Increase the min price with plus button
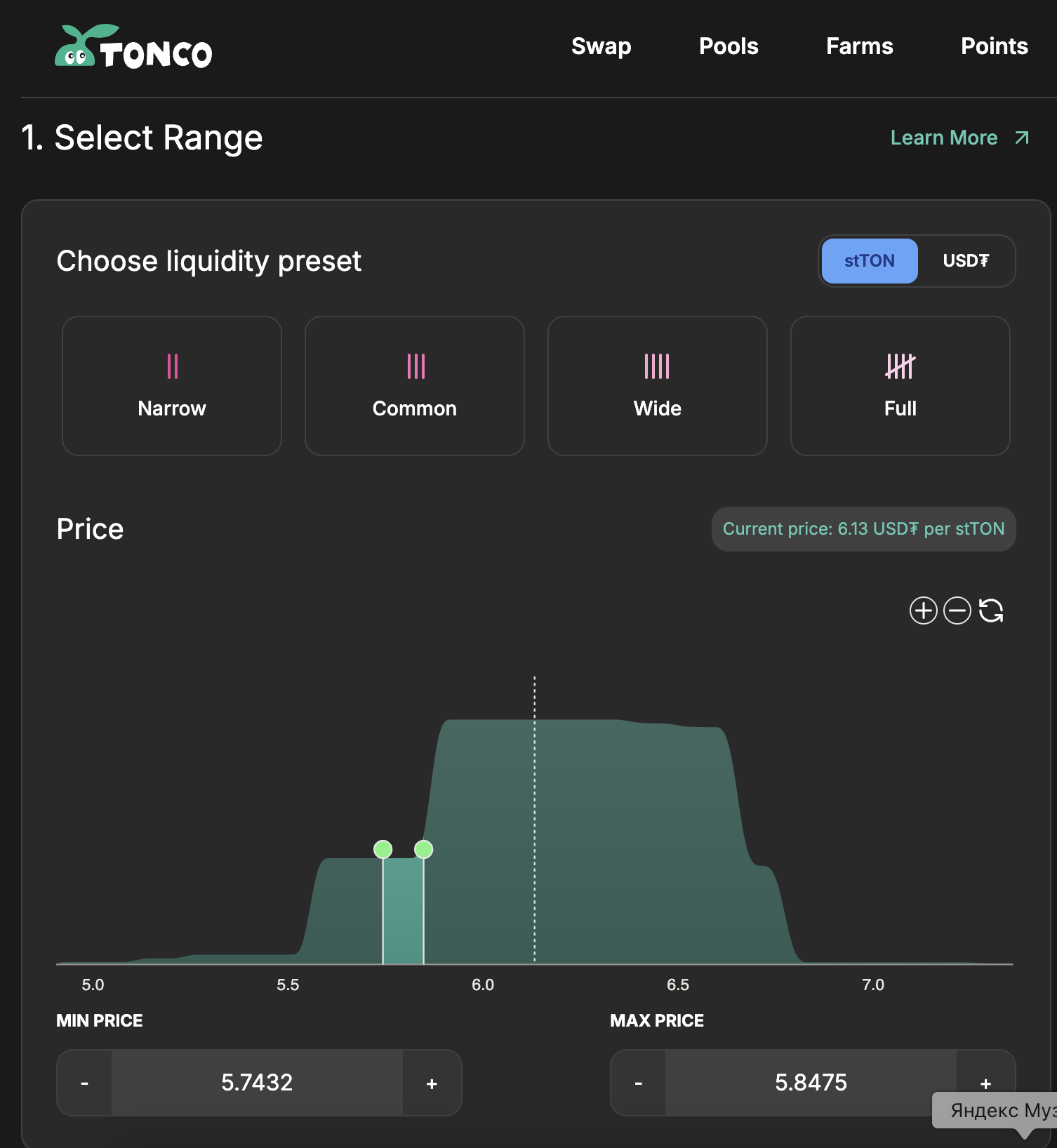 [x=432, y=1083]
